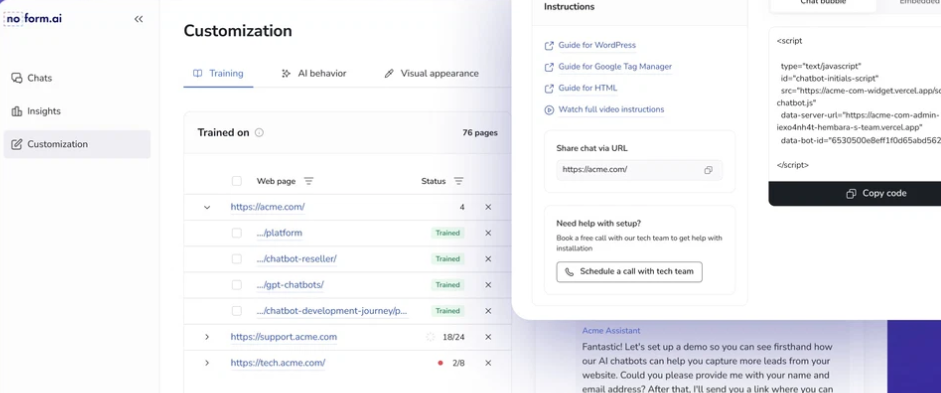The image size is (941, 393).
Task: Collapse the sidebar with double-chevron icon
Action: [139, 19]
